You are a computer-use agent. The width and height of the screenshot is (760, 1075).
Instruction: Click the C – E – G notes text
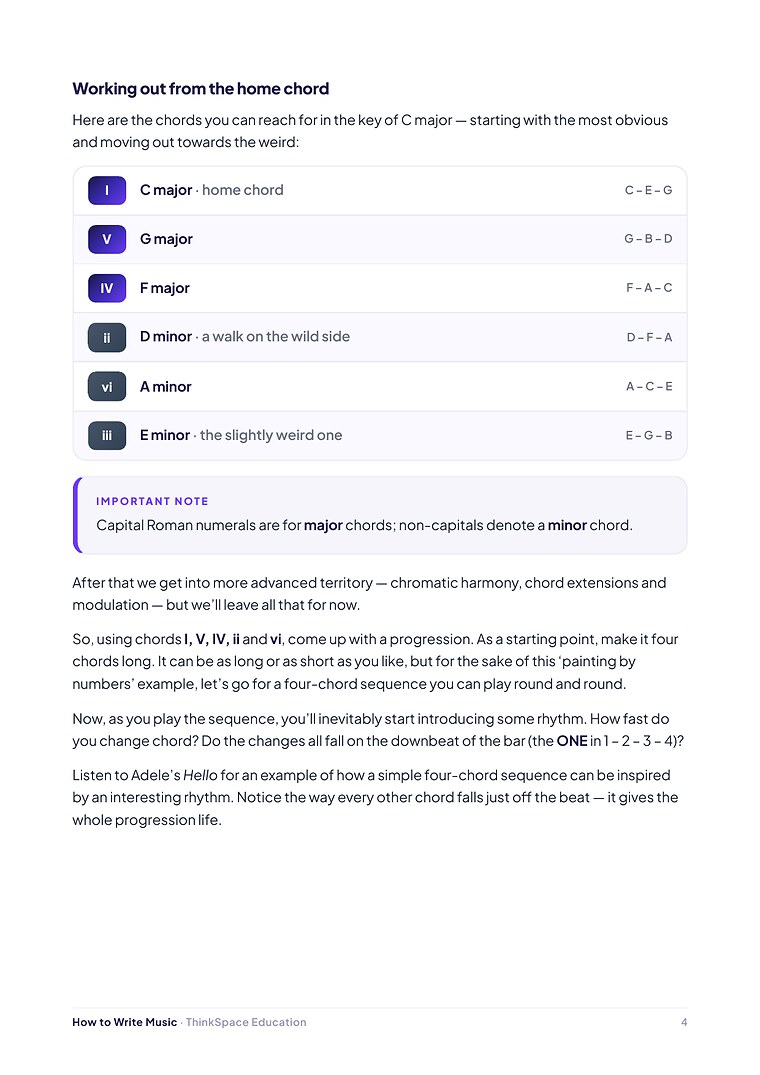click(x=648, y=190)
